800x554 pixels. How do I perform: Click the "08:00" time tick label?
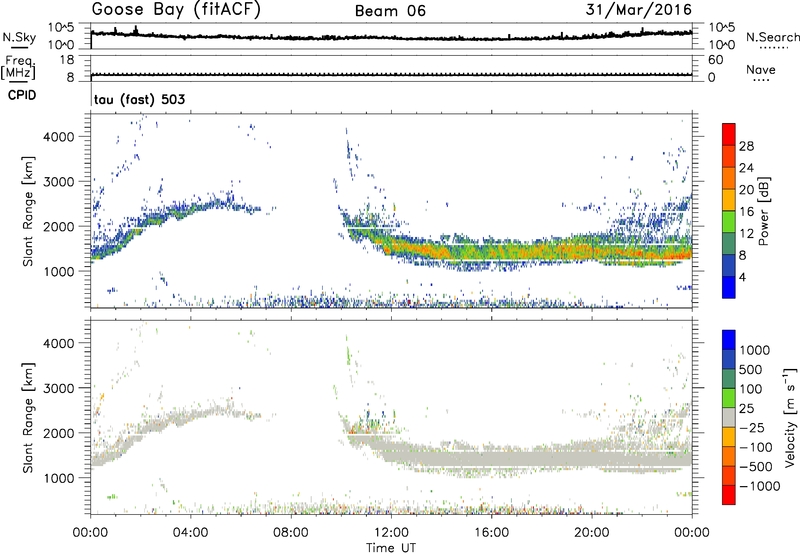(x=291, y=533)
